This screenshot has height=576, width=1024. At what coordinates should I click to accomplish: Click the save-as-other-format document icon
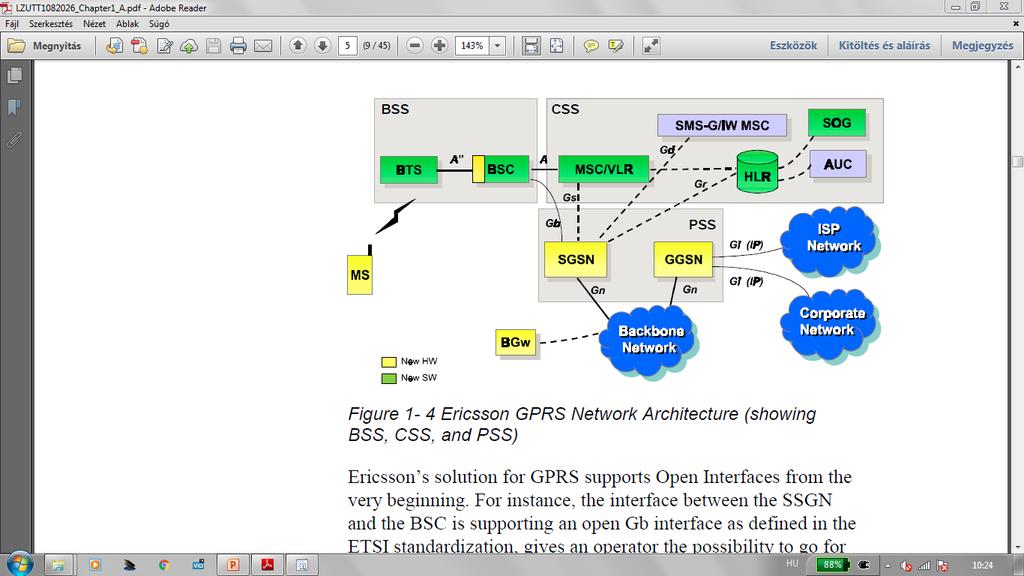coord(114,46)
